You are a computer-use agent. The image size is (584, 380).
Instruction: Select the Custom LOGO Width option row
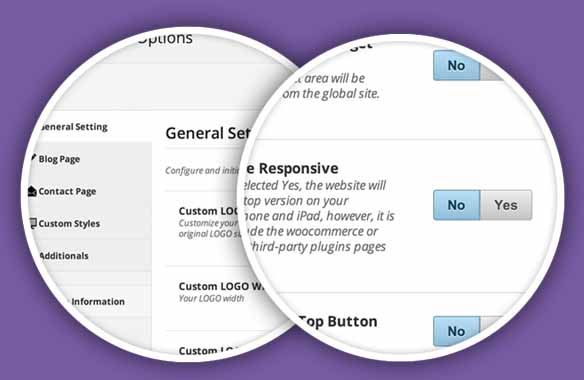pos(221,292)
